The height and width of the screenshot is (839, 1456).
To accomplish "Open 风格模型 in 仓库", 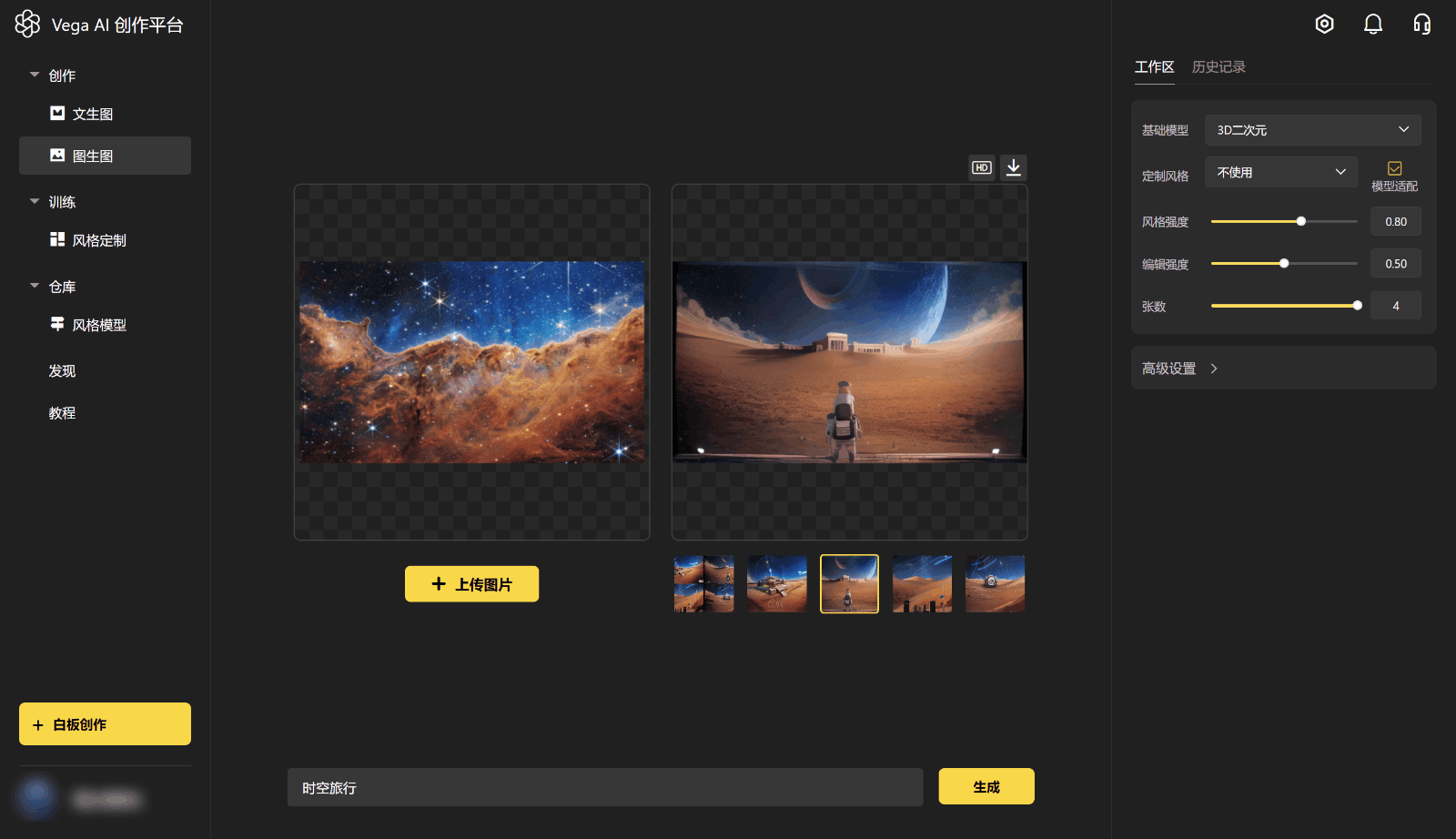I will pyautogui.click(x=105, y=325).
